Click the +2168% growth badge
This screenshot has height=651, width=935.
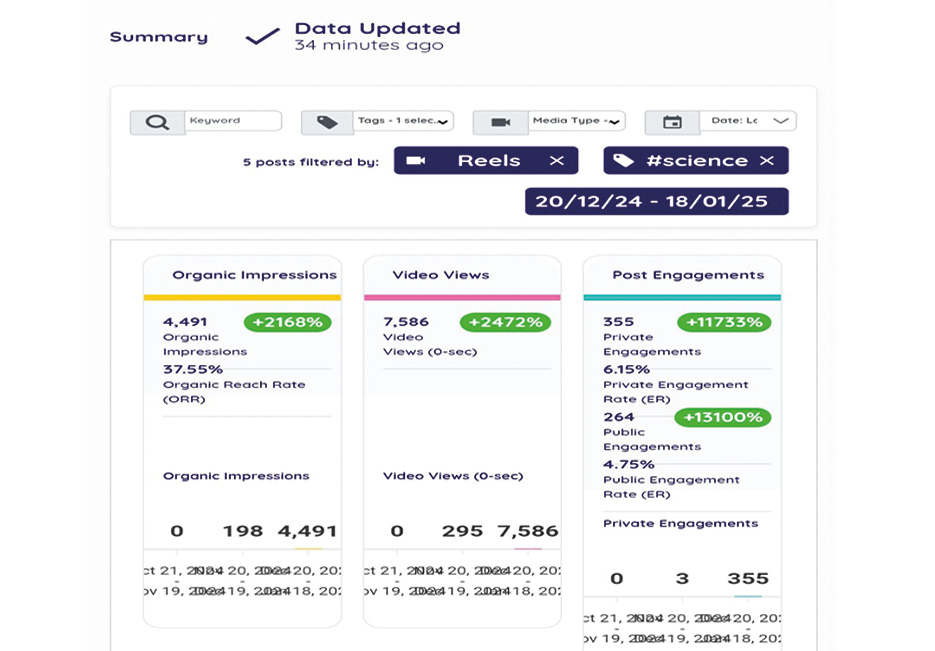click(x=287, y=322)
